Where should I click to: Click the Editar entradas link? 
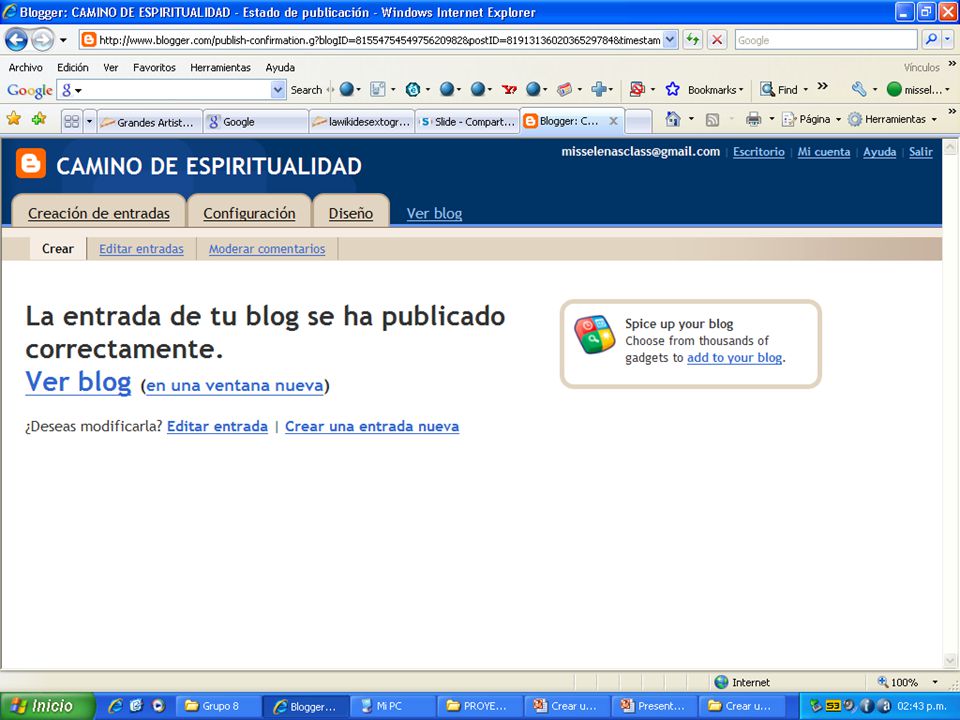[141, 249]
